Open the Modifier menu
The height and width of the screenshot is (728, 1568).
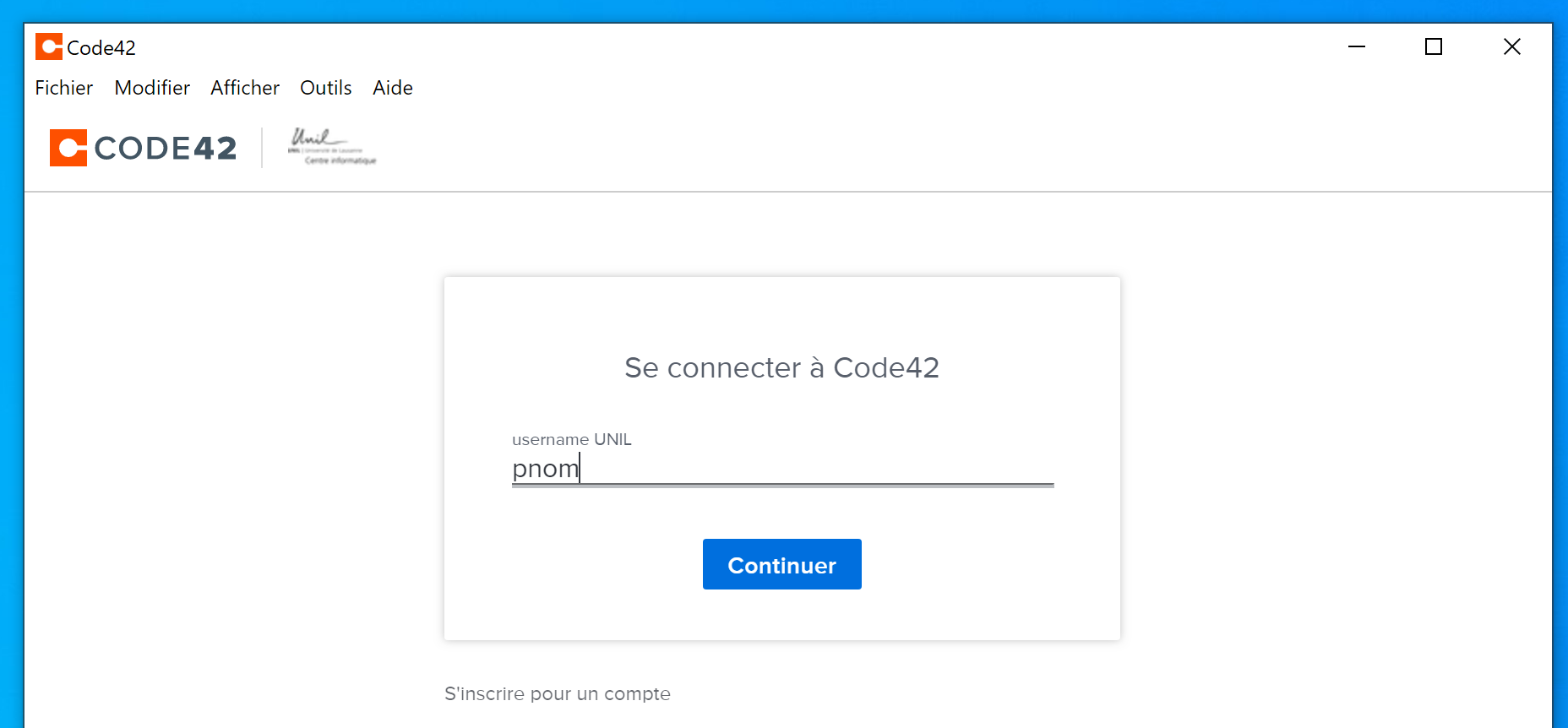click(152, 88)
